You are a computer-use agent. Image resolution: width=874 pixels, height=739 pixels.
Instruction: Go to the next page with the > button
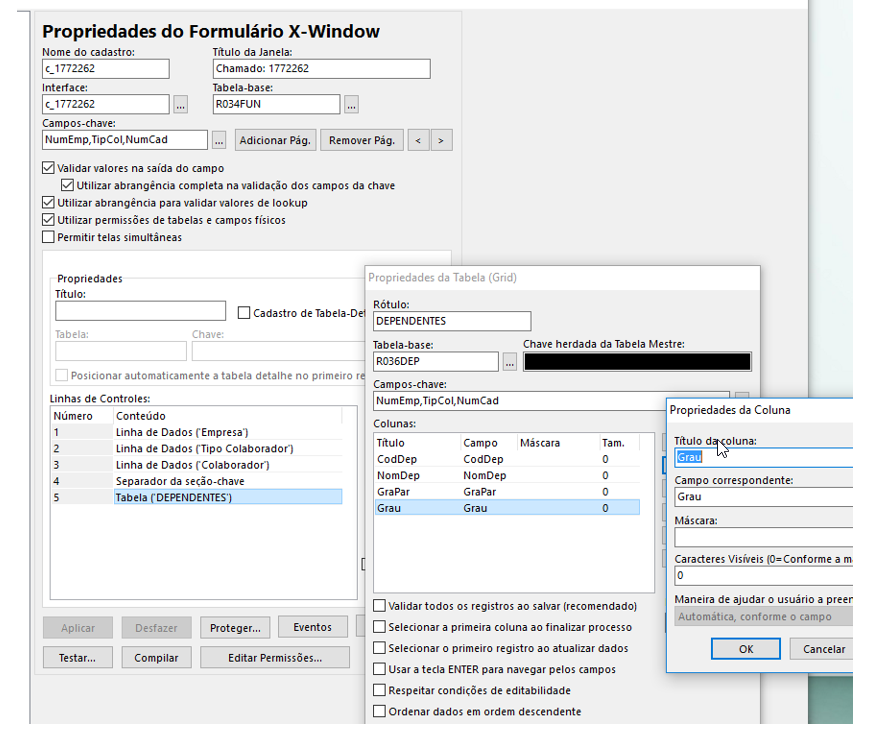[441, 140]
